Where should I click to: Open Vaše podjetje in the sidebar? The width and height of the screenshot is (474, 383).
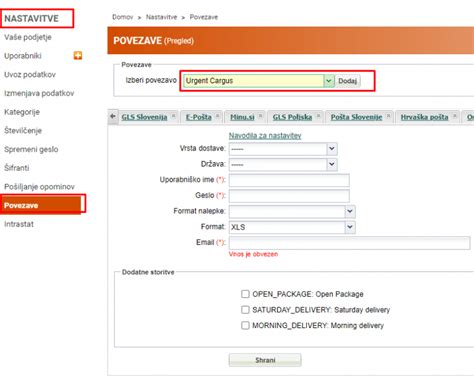28,37
